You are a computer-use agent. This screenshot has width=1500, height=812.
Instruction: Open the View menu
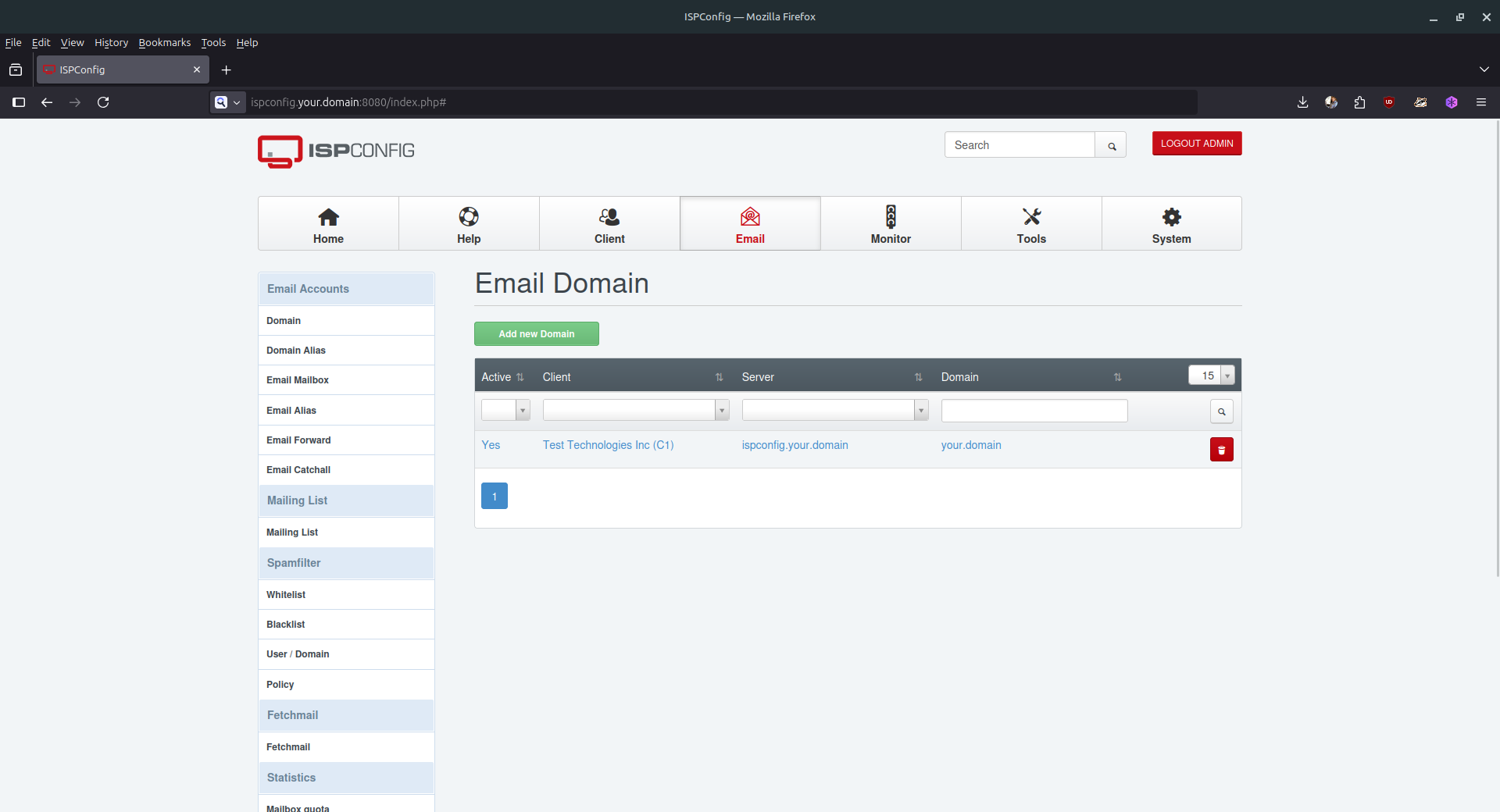(x=72, y=42)
